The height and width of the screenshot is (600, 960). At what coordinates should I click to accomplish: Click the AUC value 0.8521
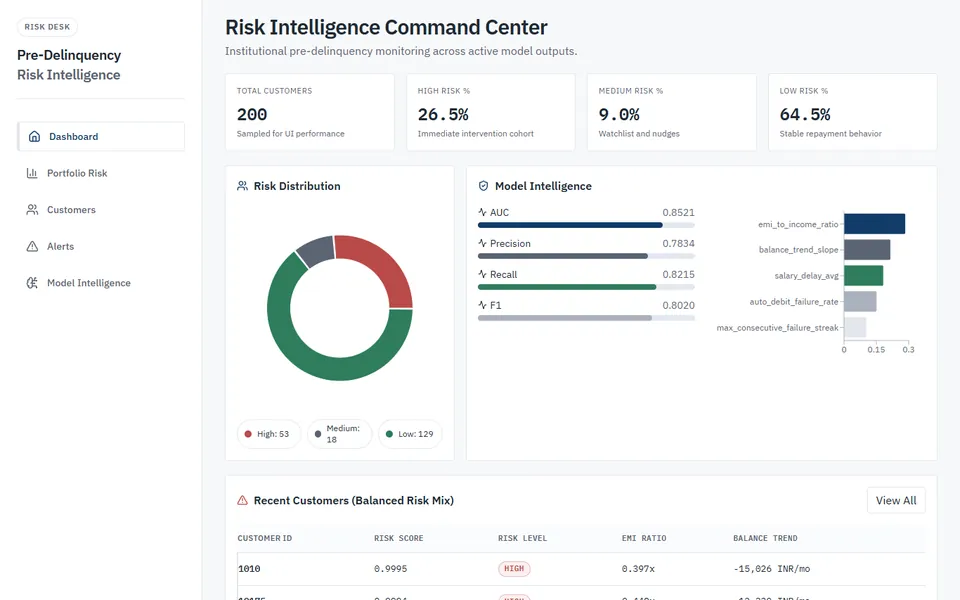tap(678, 212)
